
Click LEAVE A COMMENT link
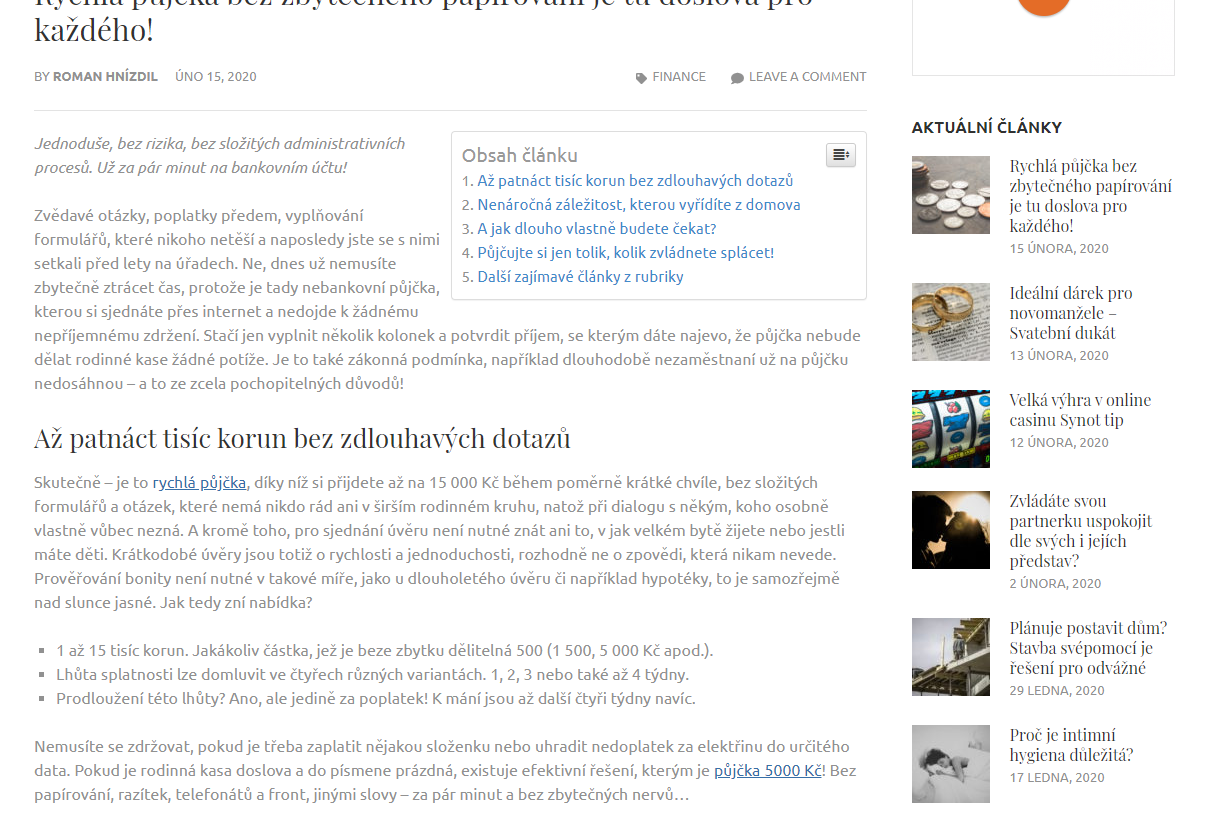[x=808, y=77]
